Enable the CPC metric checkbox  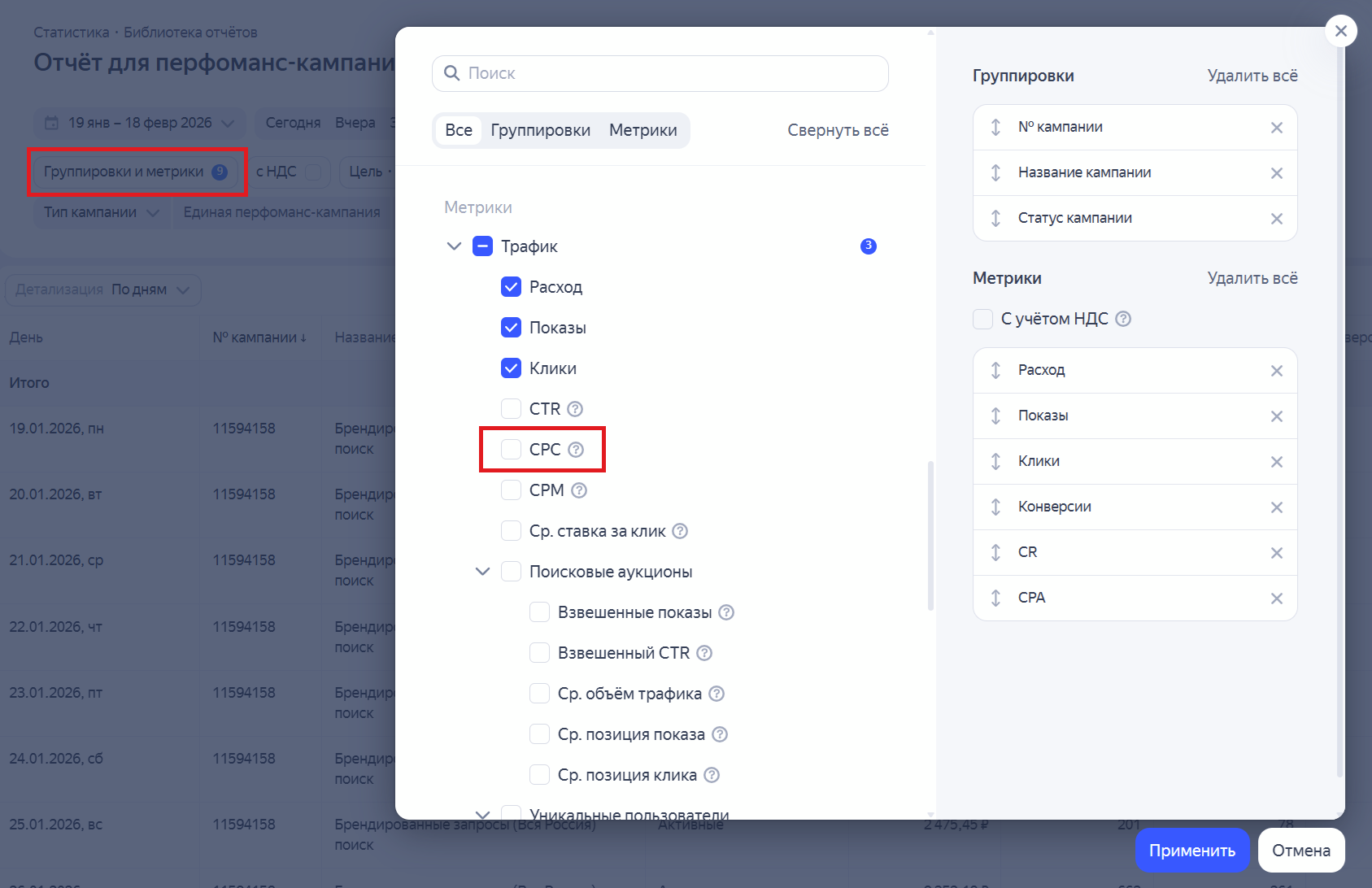511,450
